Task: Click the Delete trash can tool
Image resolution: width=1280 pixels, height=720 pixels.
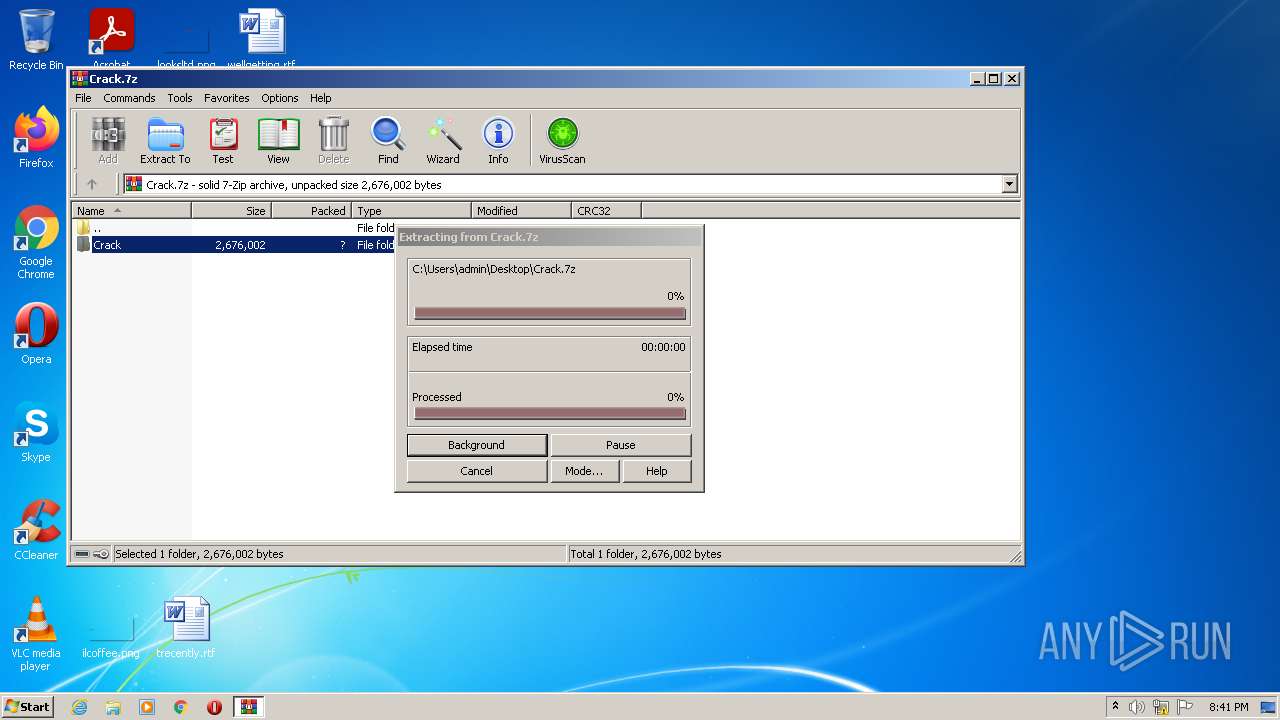Action: click(x=333, y=140)
